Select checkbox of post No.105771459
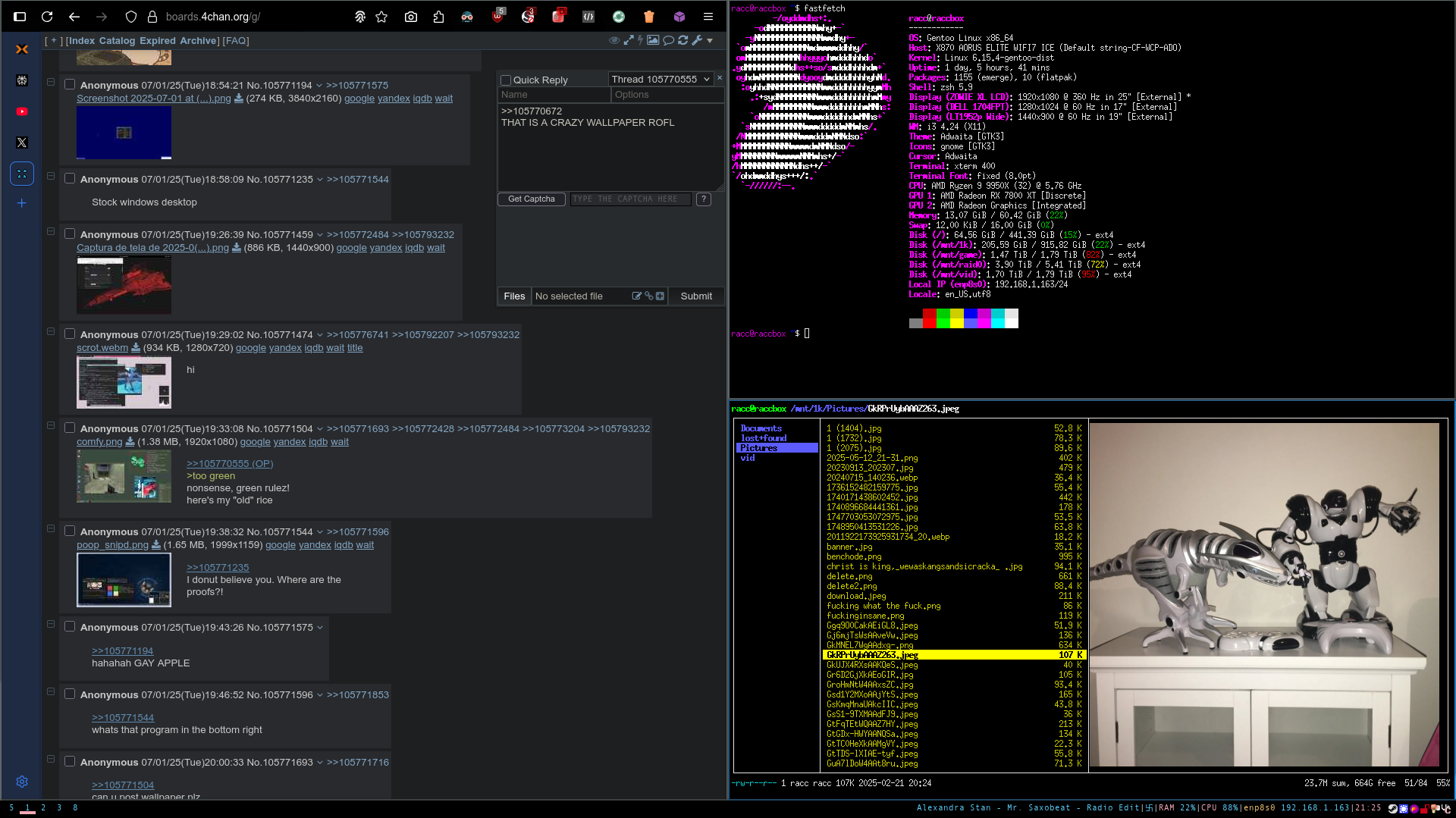The width and height of the screenshot is (1456, 818). tap(70, 234)
